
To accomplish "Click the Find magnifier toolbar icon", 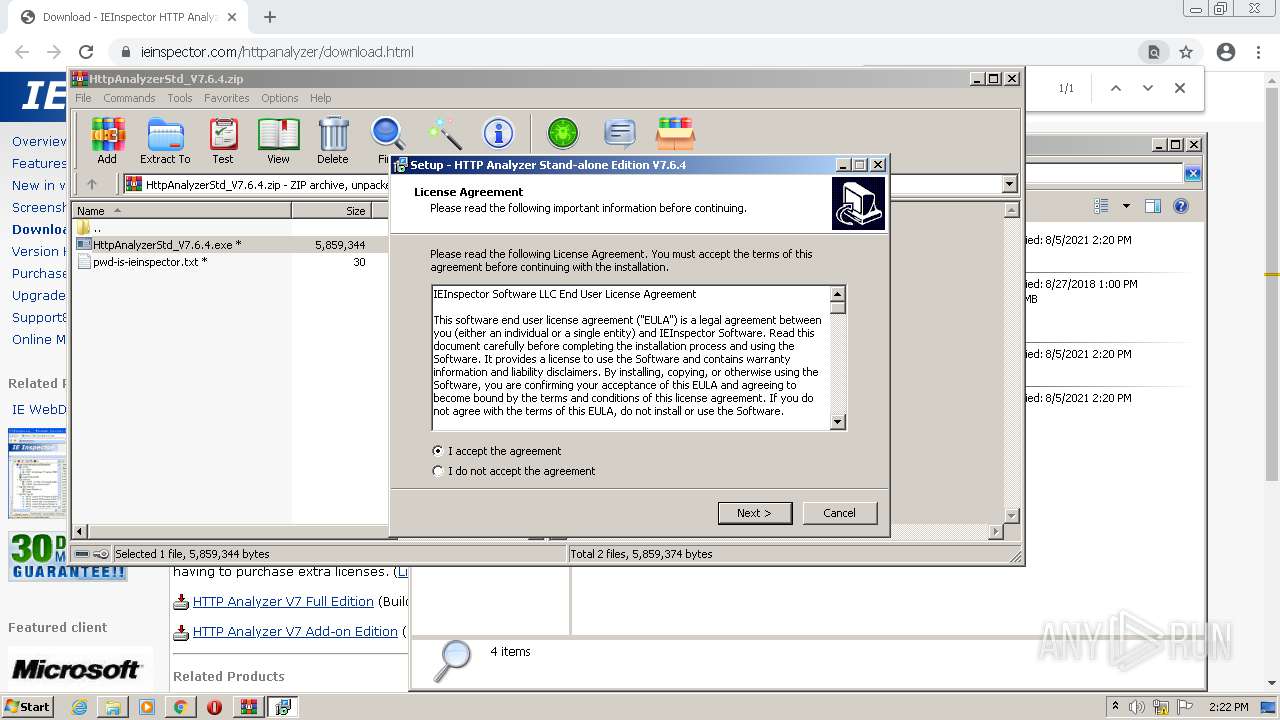I will (387, 140).
